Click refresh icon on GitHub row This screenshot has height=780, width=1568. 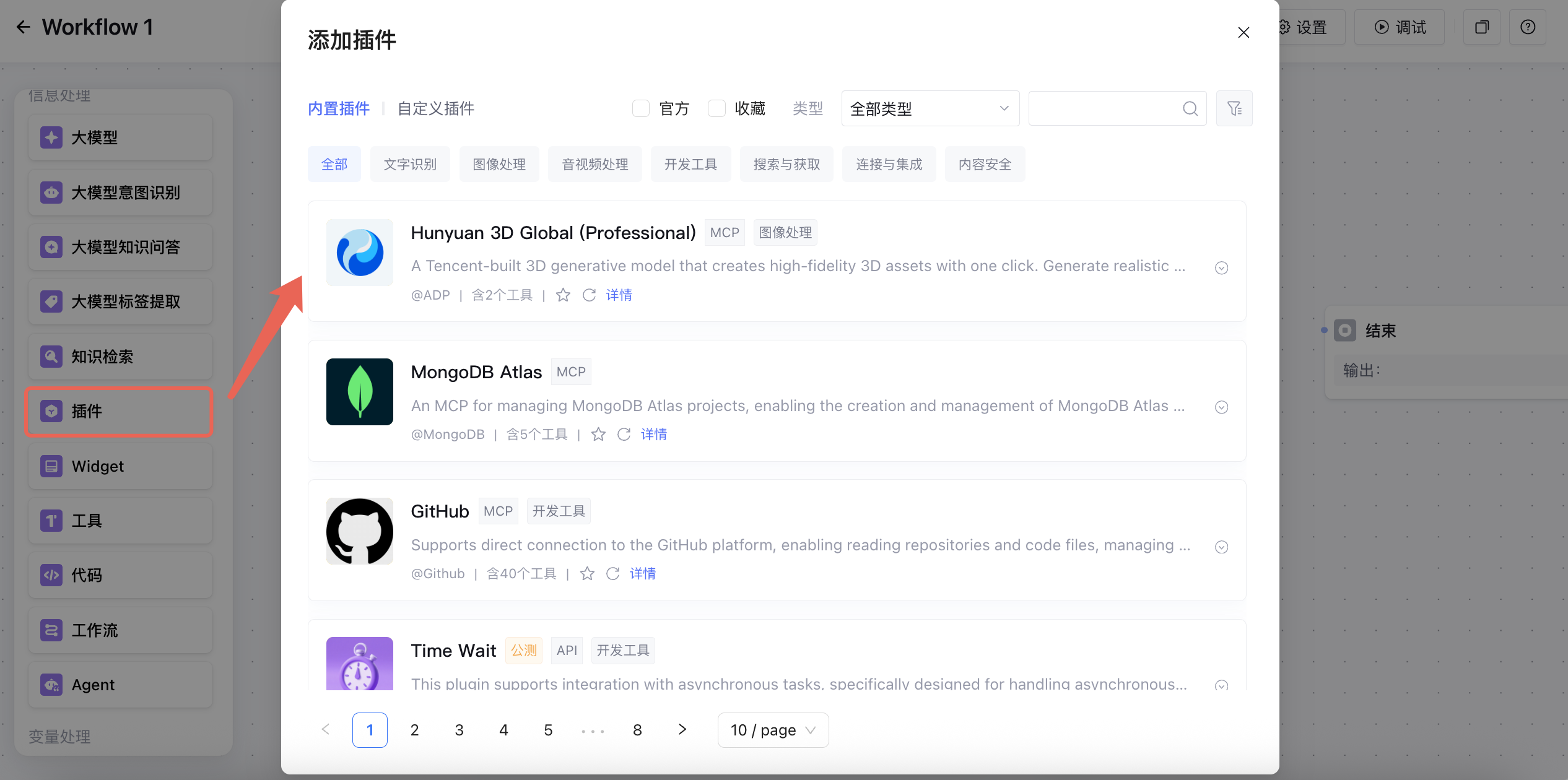612,574
